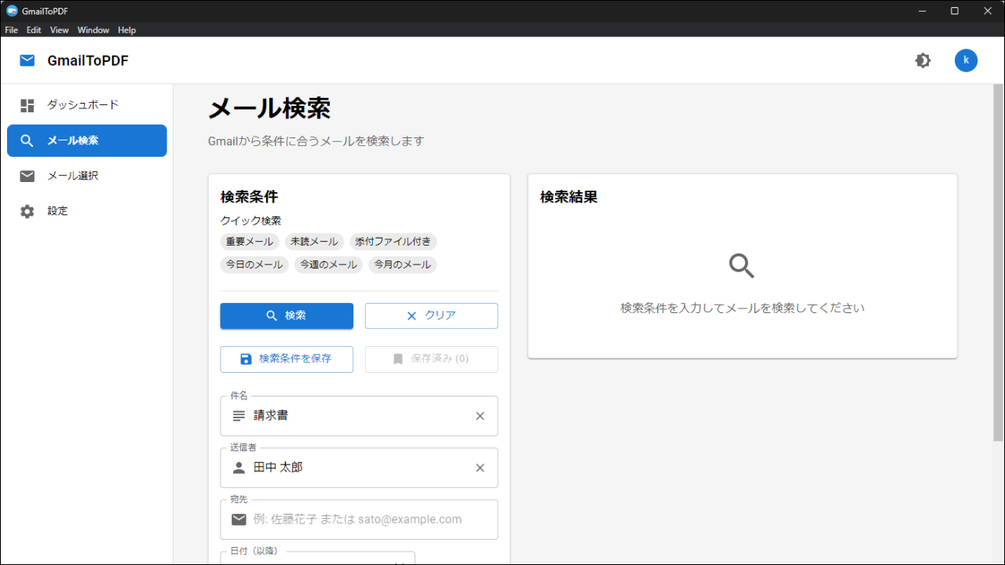Choose the 今週のメール quick filter

pyautogui.click(x=328, y=265)
